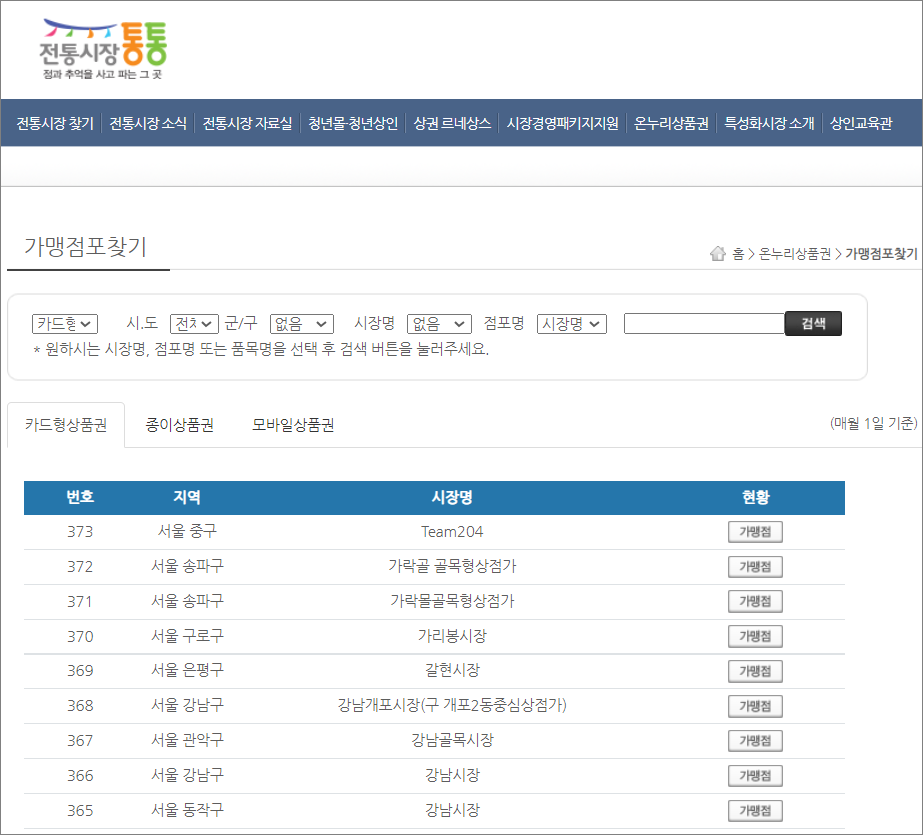Click inside the search text input field

coord(703,322)
